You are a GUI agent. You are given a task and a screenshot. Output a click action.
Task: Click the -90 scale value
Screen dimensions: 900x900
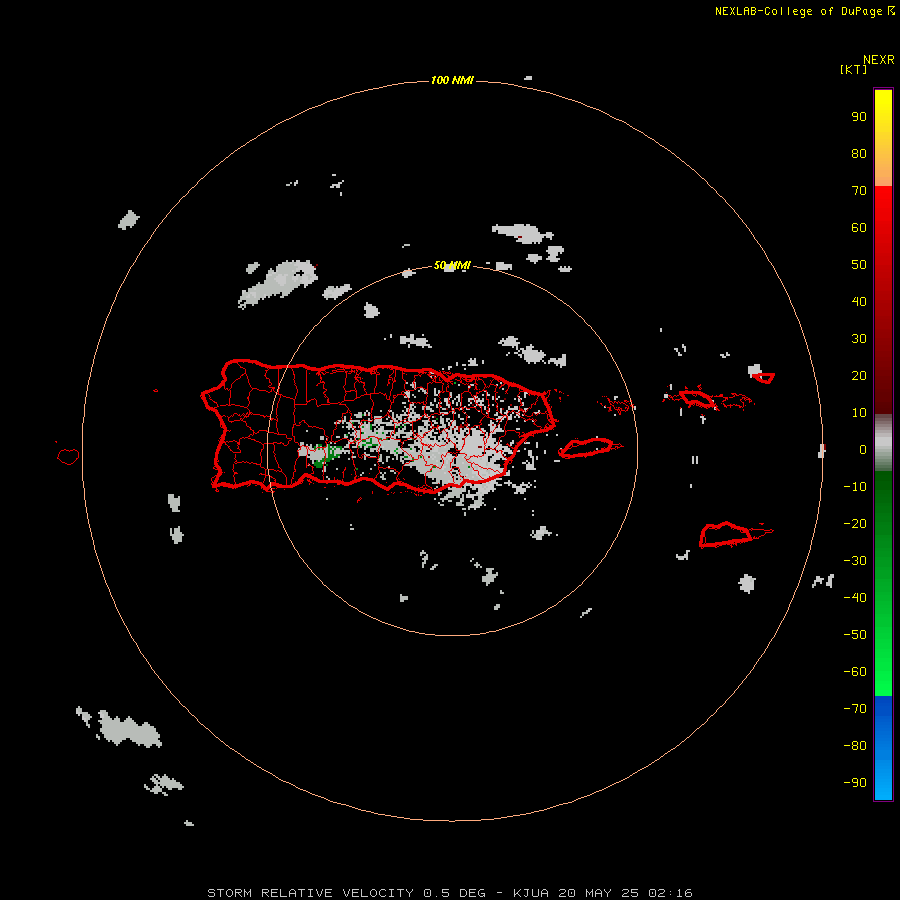click(x=855, y=783)
